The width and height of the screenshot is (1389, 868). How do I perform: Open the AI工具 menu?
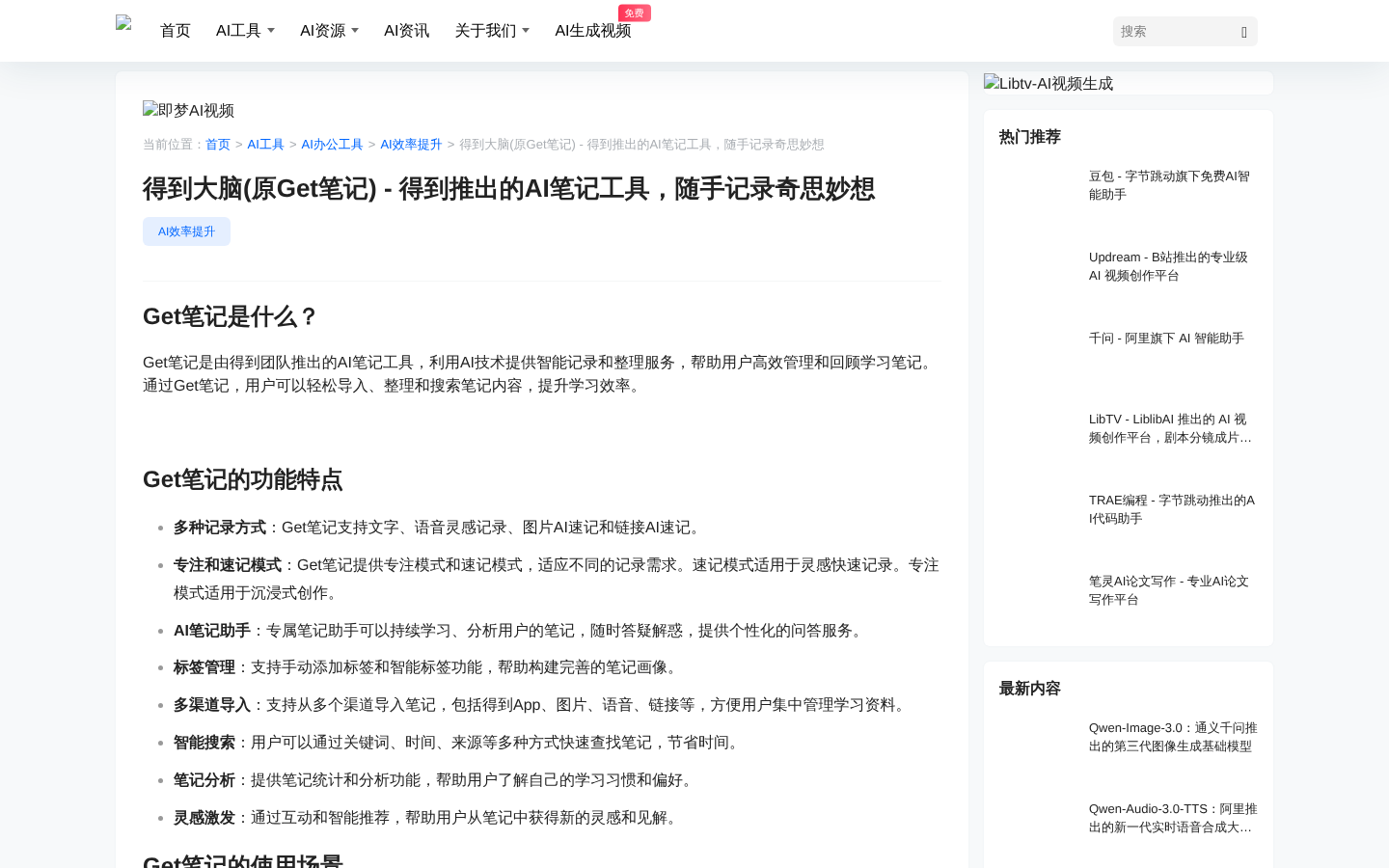pyautogui.click(x=238, y=31)
